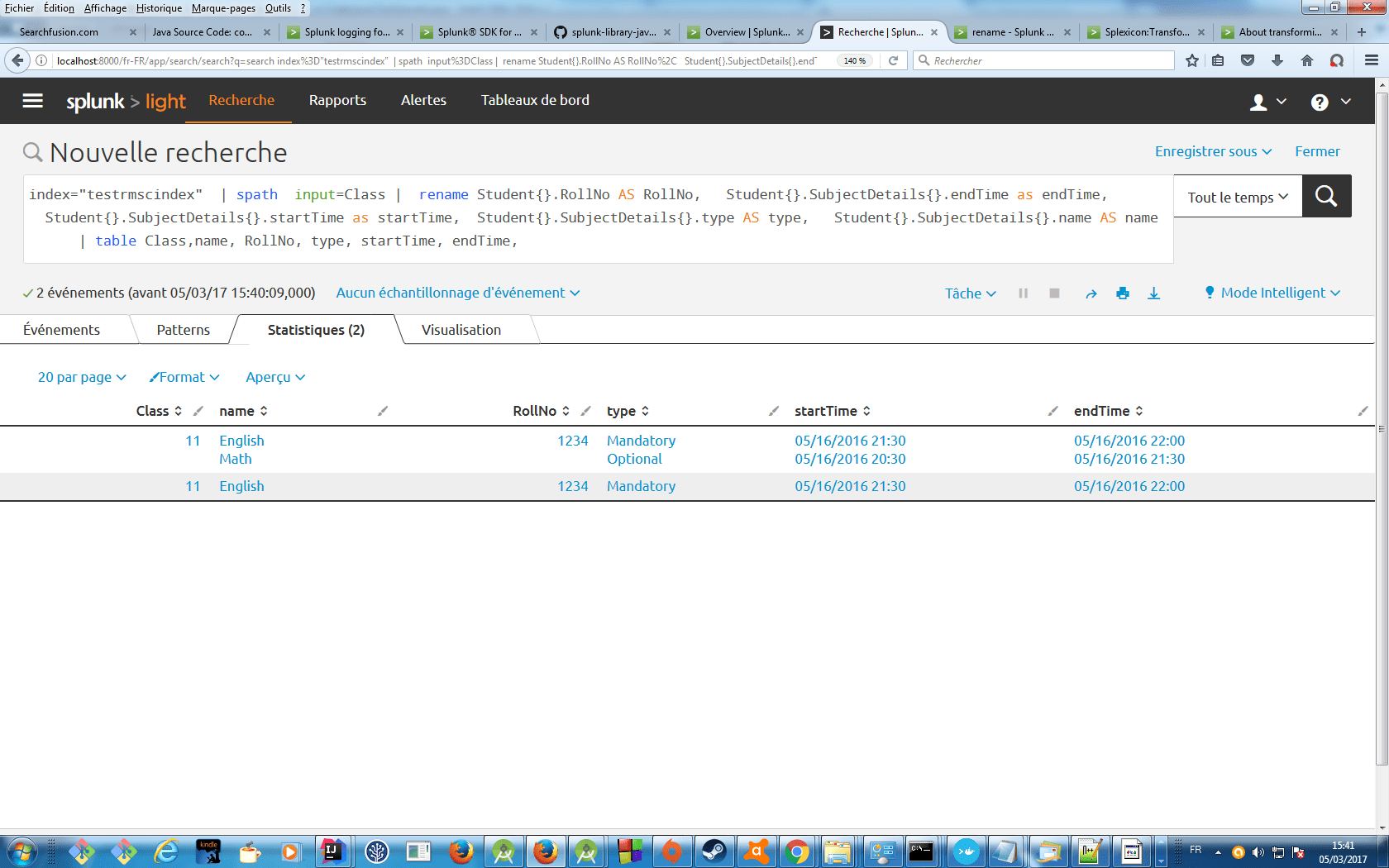Open the Splunk hamburger navigation menu

pyautogui.click(x=32, y=100)
